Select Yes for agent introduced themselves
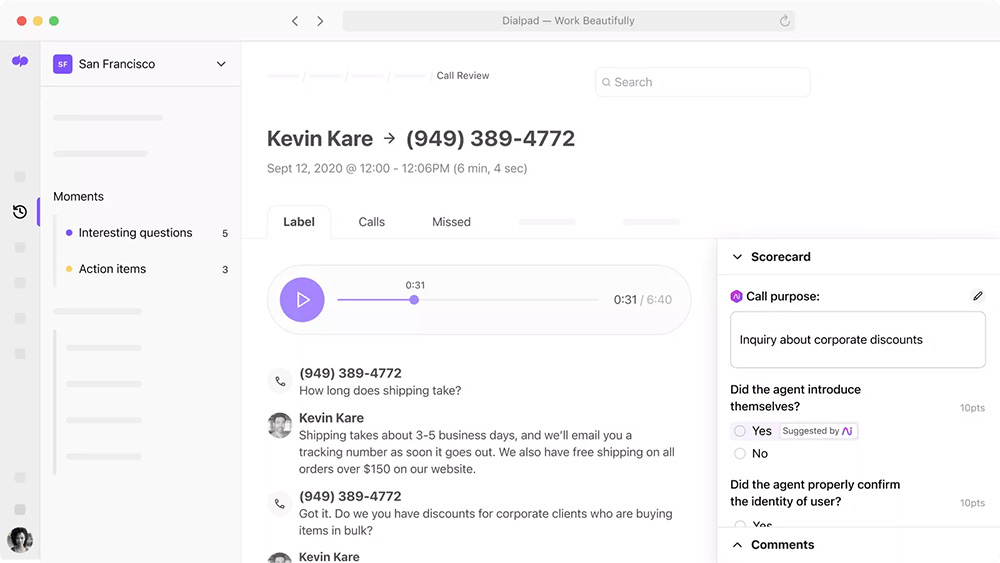Screen dimensions: 1000x563 click(740, 431)
